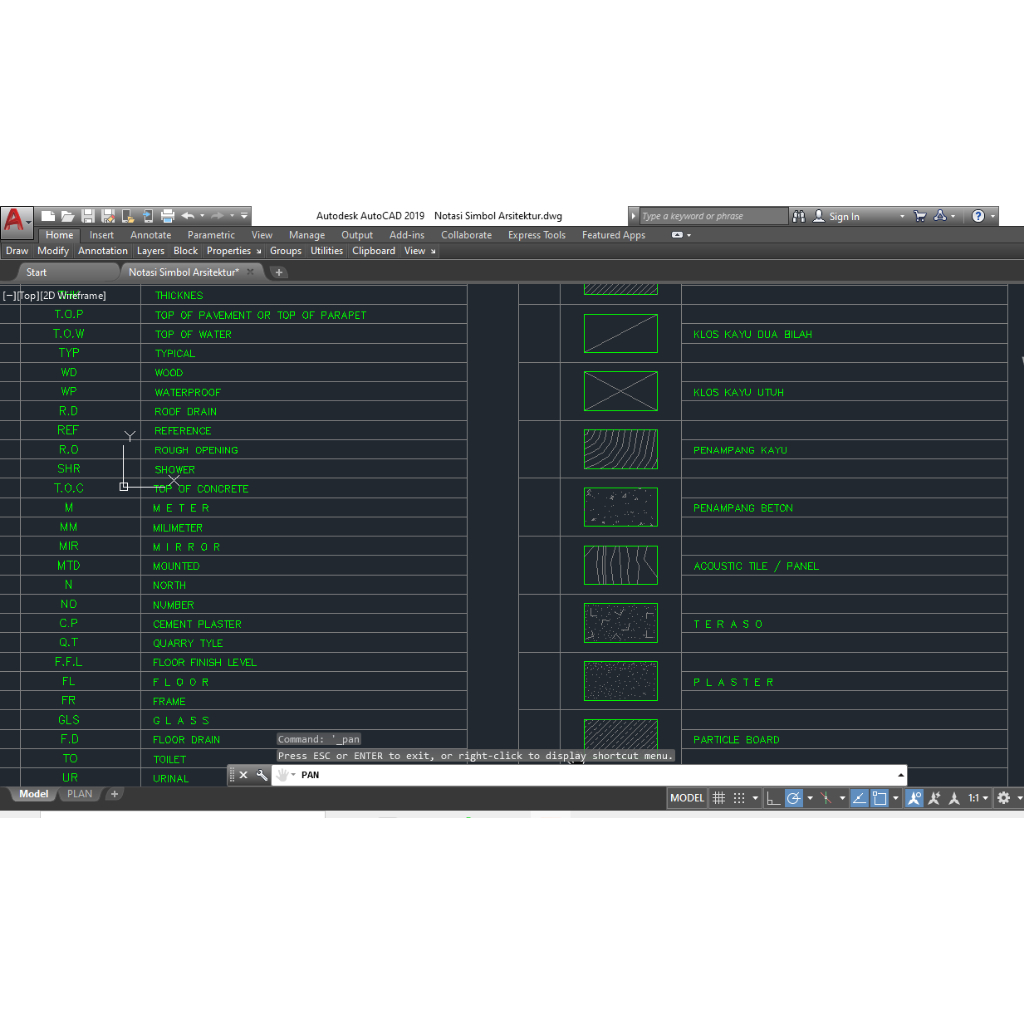Add a new drawing tab with plus

[x=279, y=272]
